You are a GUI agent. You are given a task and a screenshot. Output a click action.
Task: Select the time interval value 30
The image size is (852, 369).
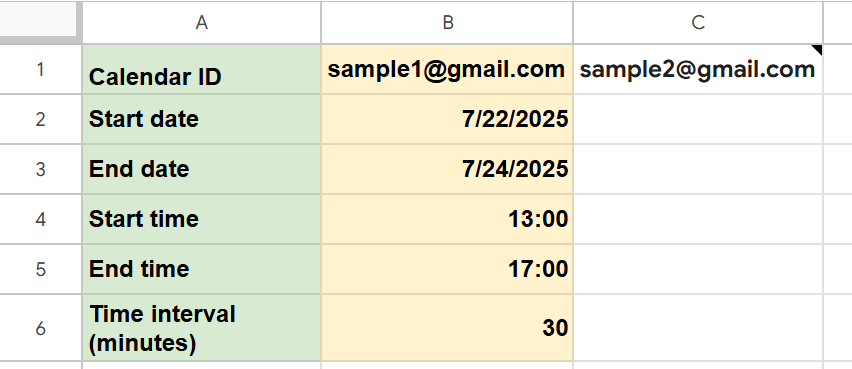coord(447,328)
